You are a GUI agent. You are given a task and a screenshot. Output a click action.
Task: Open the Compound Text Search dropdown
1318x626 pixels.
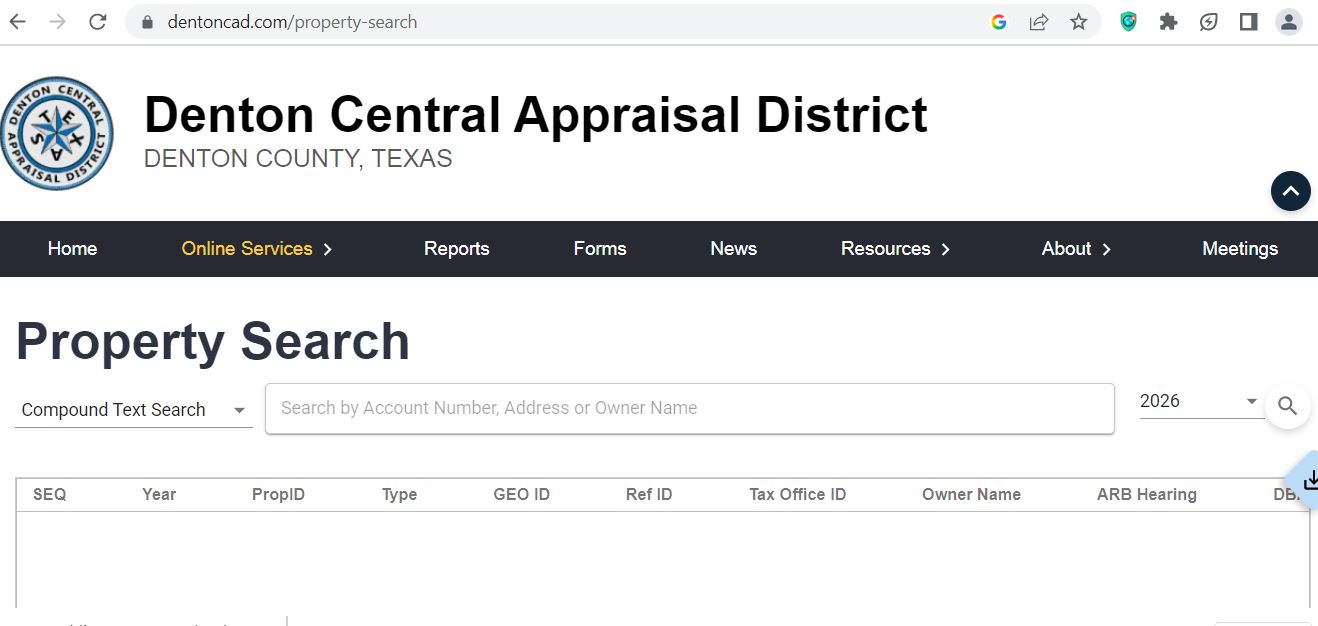(x=134, y=410)
